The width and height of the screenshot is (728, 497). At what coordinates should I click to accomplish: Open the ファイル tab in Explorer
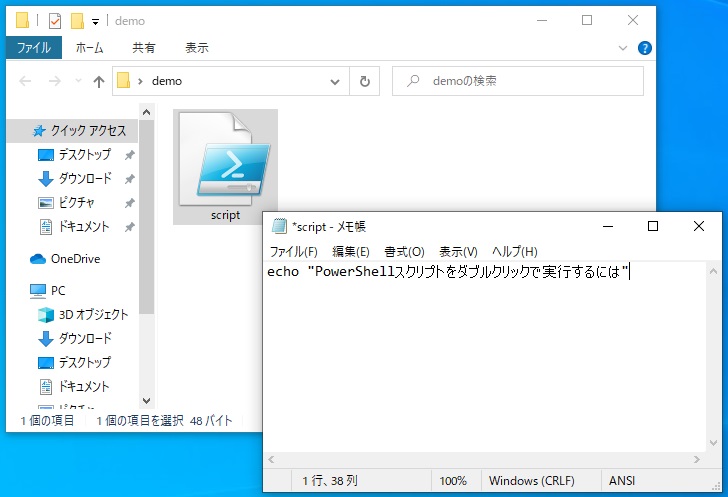tap(33, 48)
